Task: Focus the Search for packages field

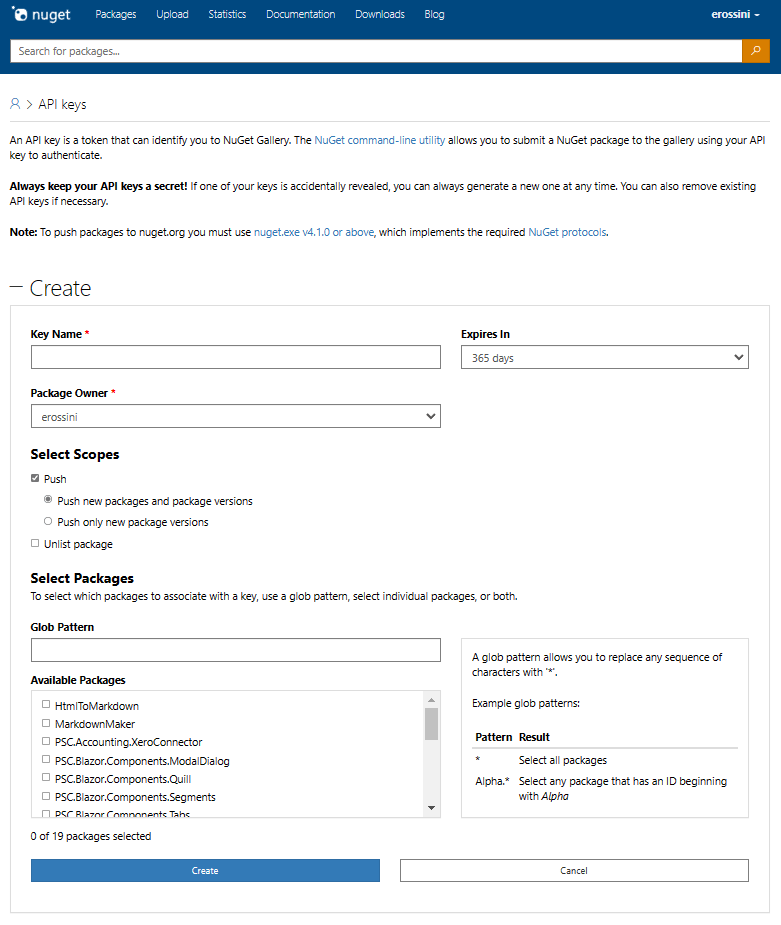Action: click(376, 51)
